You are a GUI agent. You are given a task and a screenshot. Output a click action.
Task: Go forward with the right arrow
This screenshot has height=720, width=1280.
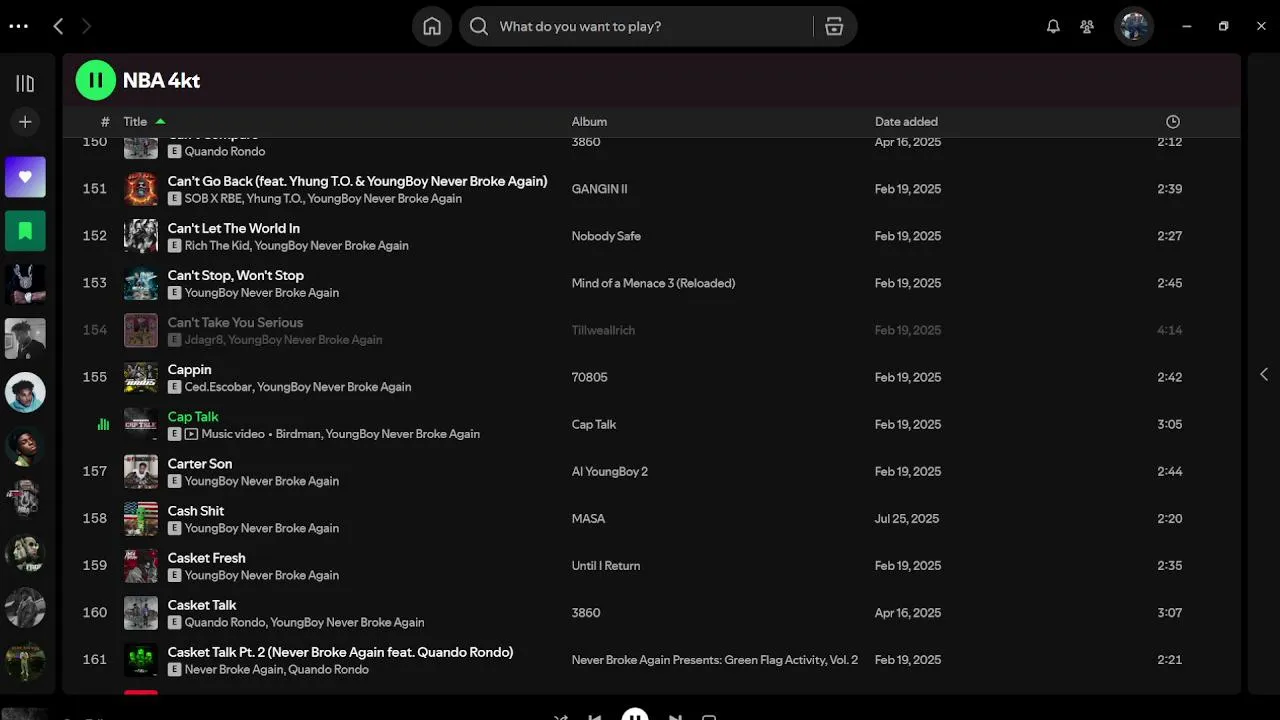coord(86,27)
